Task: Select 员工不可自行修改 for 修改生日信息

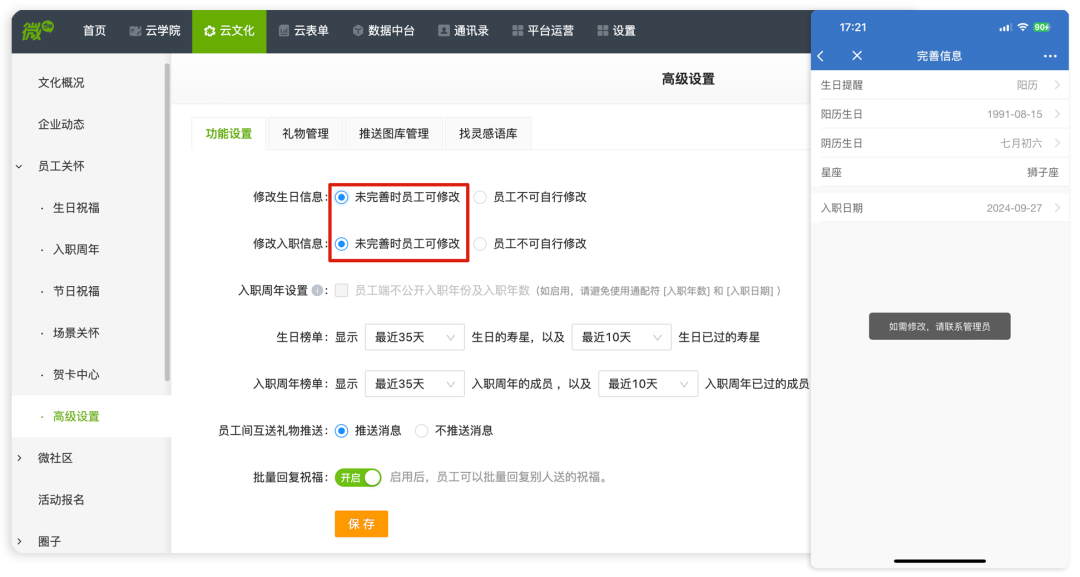Action: (480, 198)
